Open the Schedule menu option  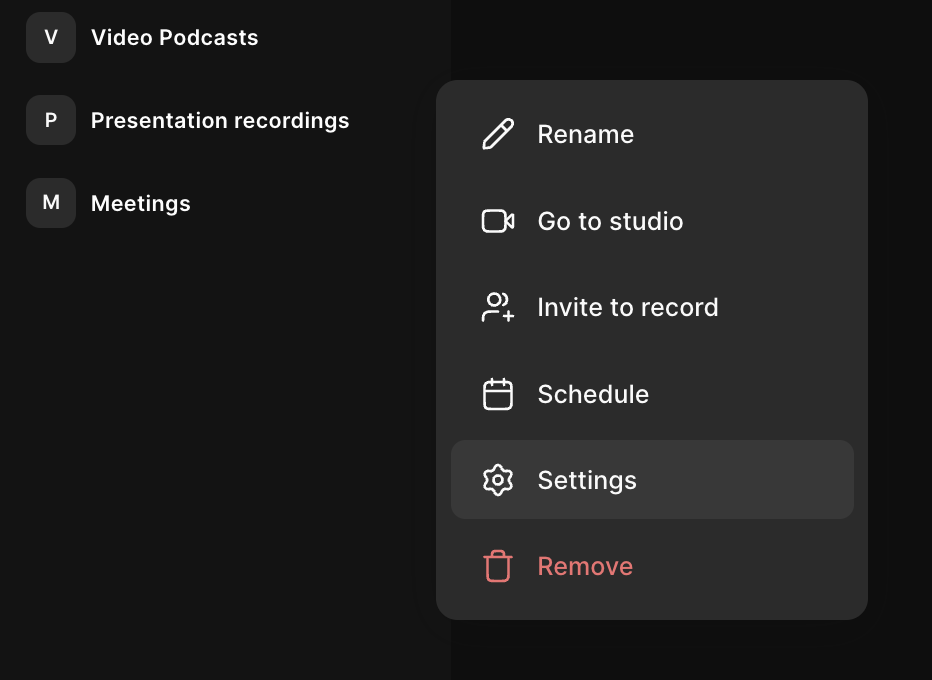[x=652, y=394]
